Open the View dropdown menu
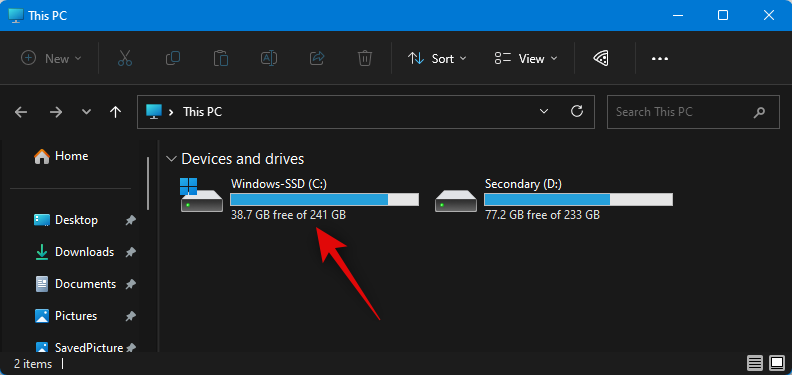 526,59
